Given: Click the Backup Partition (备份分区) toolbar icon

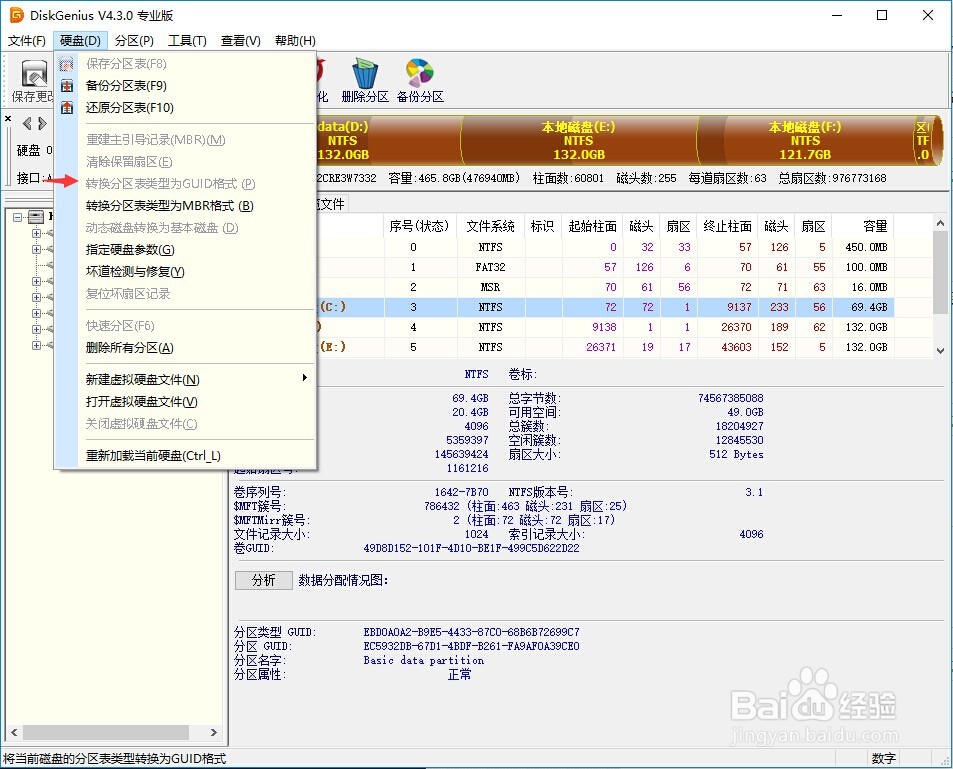Looking at the screenshot, I should (x=420, y=80).
